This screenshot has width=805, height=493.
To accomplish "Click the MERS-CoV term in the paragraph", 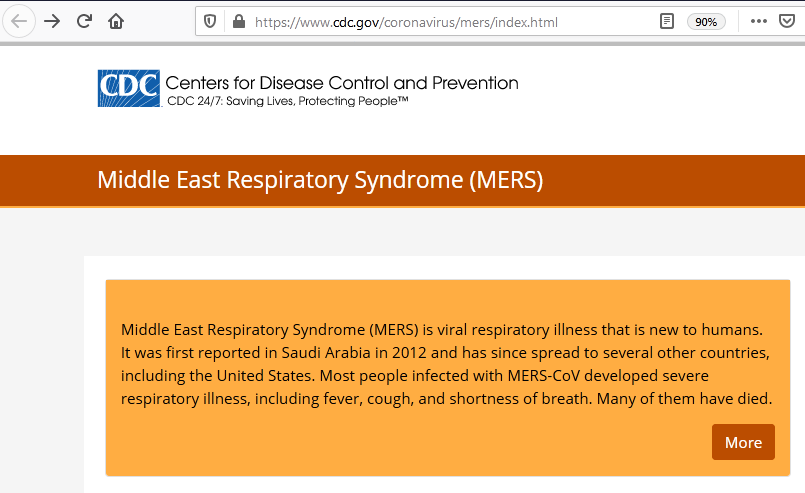I will 544,376.
